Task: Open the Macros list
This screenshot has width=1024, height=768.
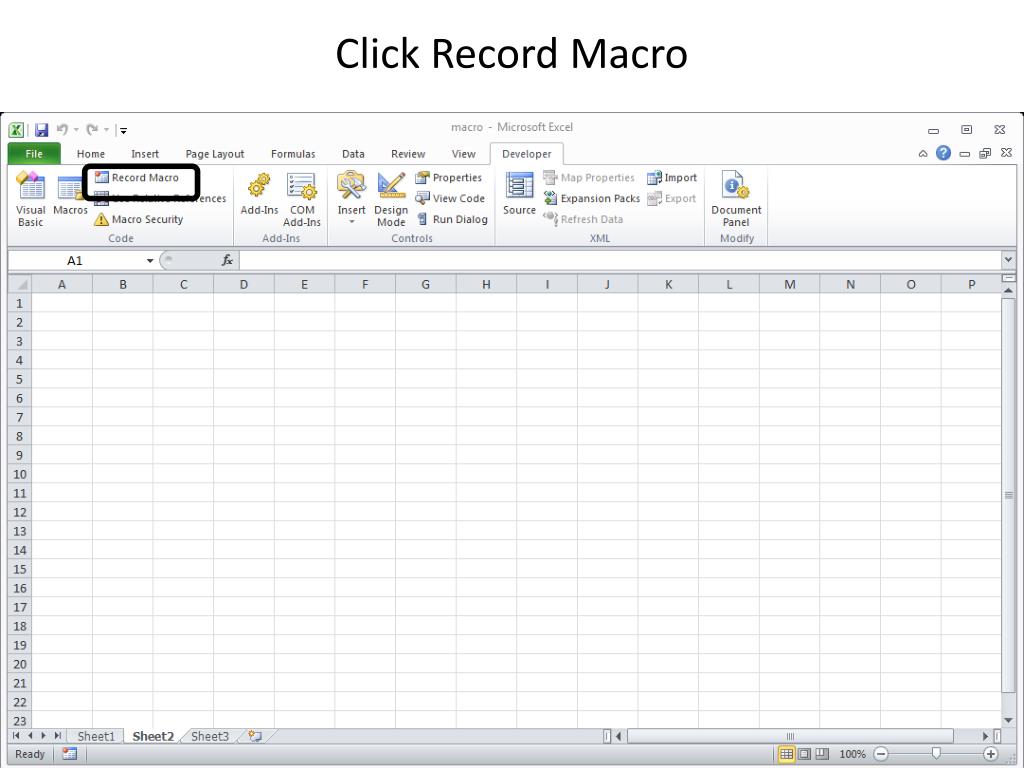Action: click(x=70, y=195)
